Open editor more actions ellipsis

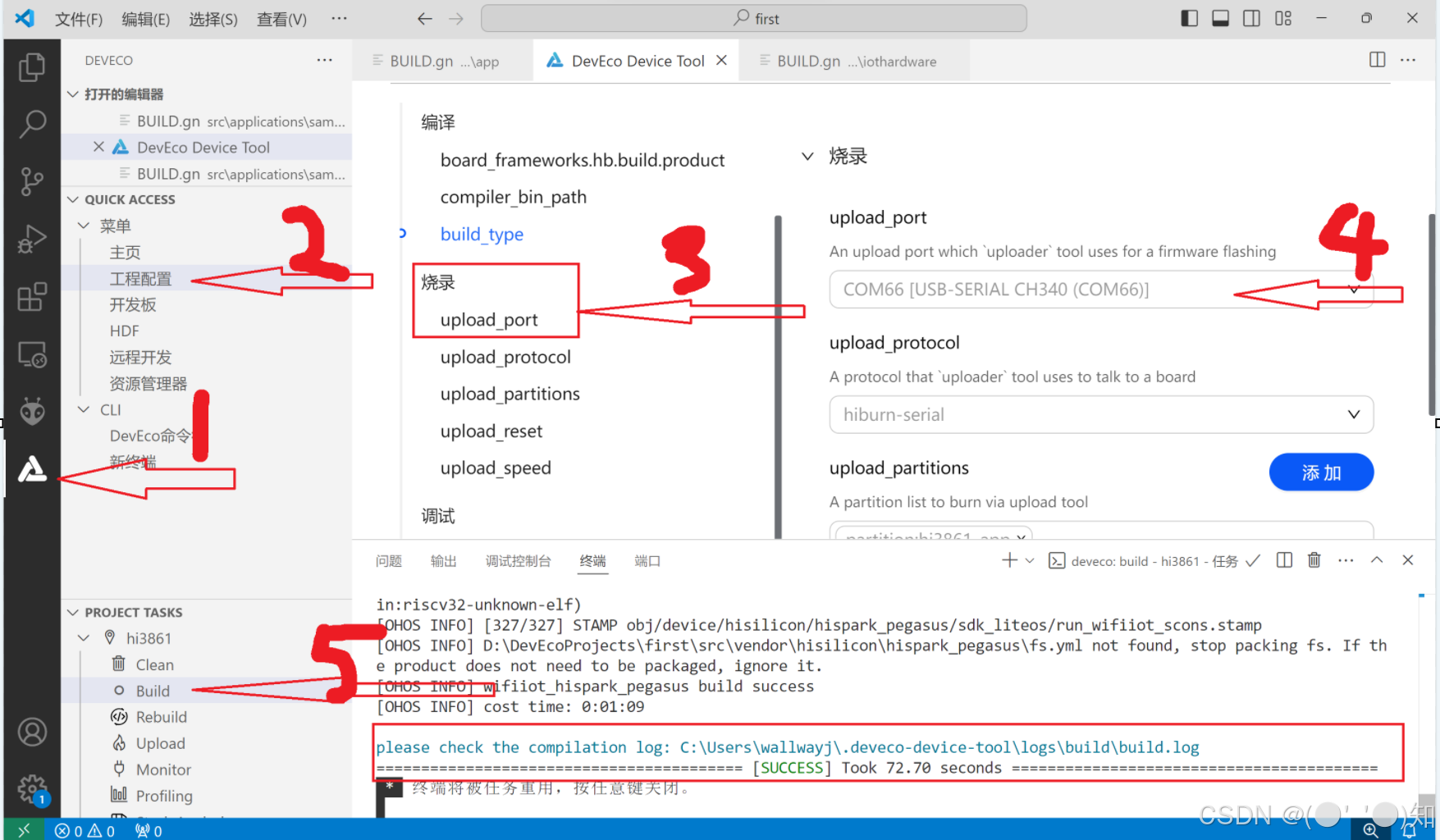click(1408, 60)
